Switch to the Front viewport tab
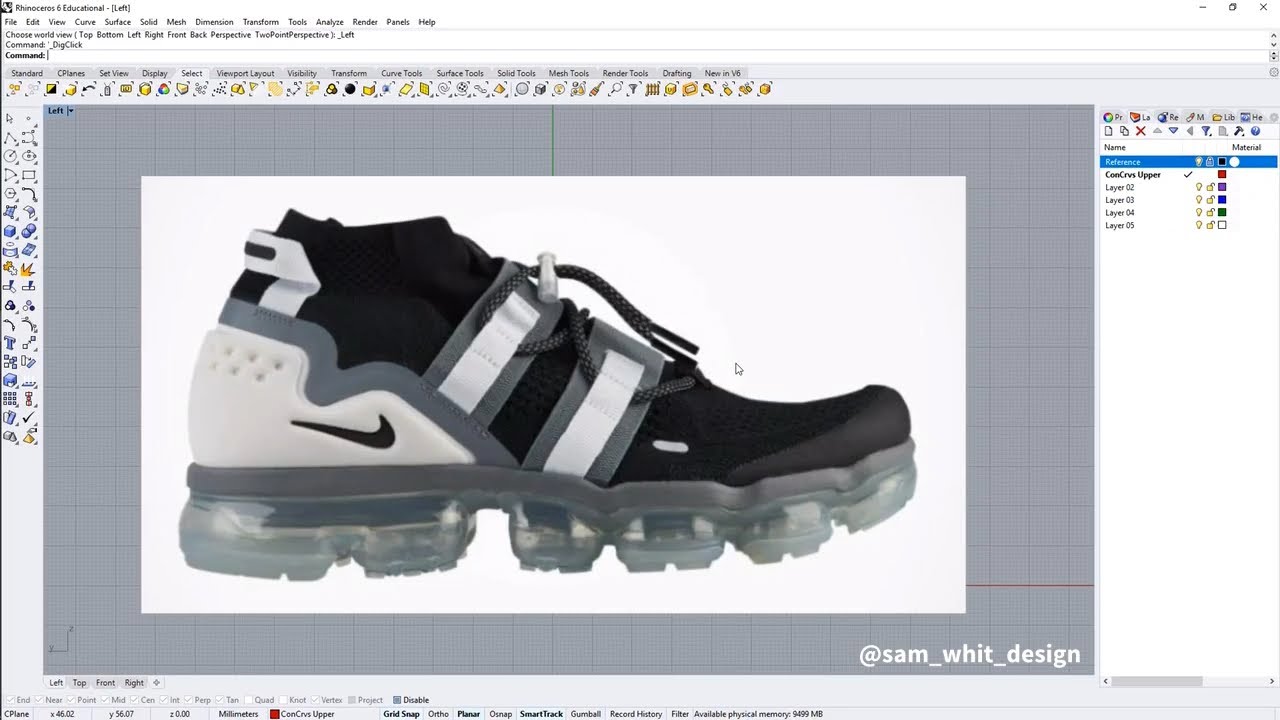 click(x=105, y=683)
